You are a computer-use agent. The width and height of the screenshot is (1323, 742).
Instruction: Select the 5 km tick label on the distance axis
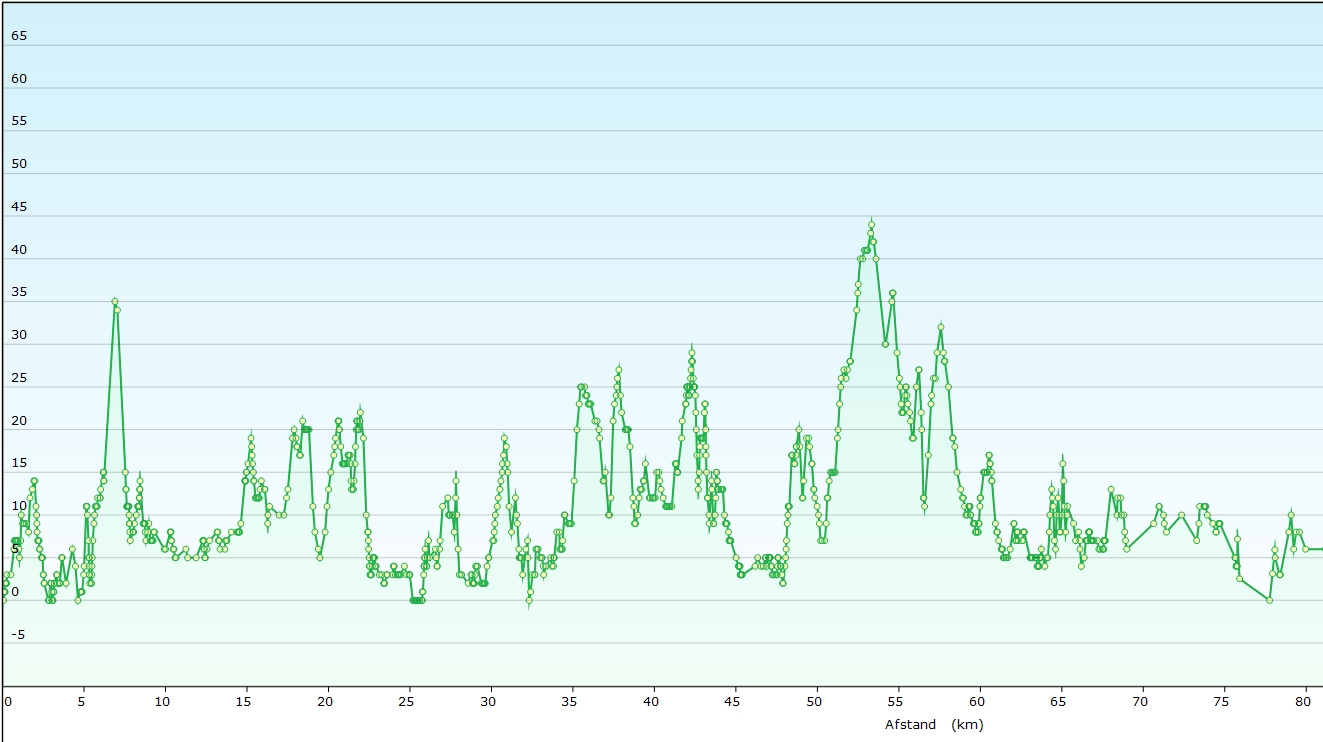point(82,702)
